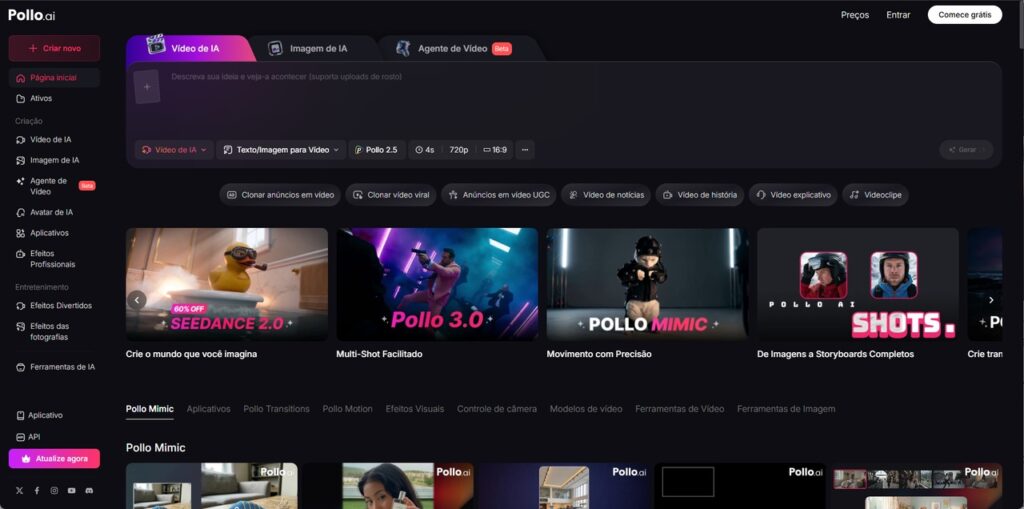Select Aplicativos category tab
Image resolution: width=1024 pixels, height=509 pixels.
(208, 409)
